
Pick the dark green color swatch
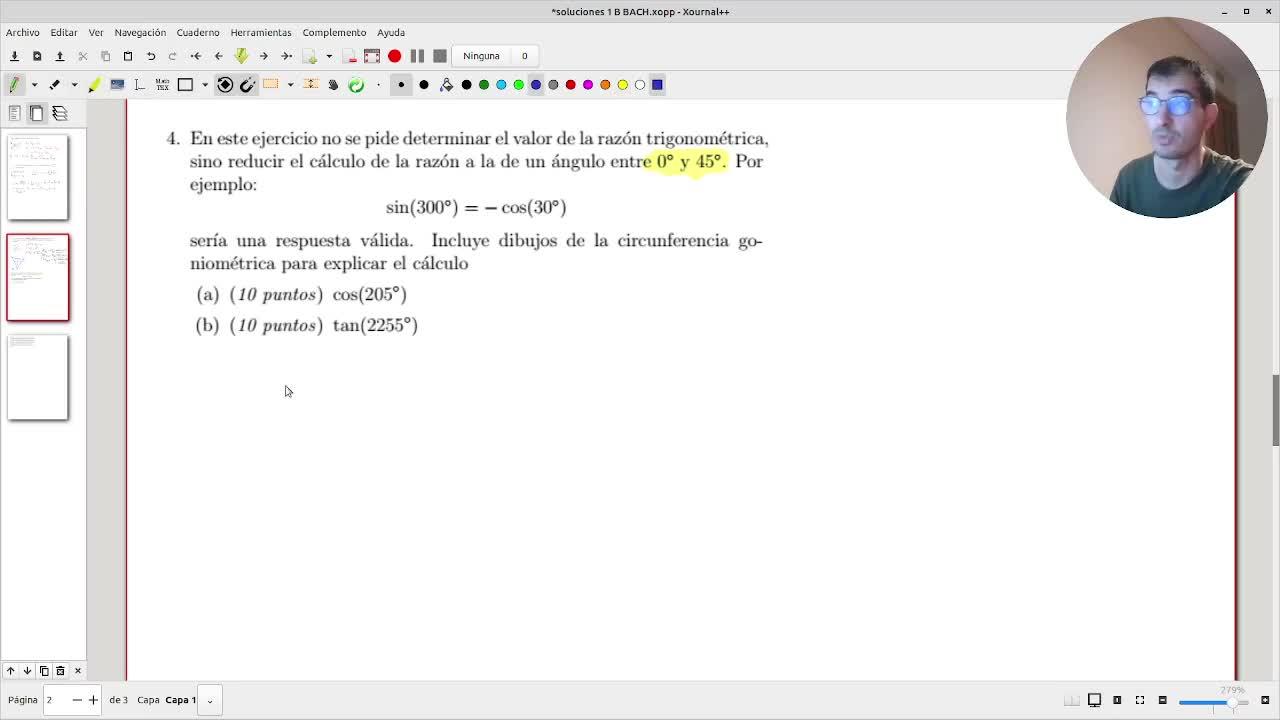(x=484, y=85)
